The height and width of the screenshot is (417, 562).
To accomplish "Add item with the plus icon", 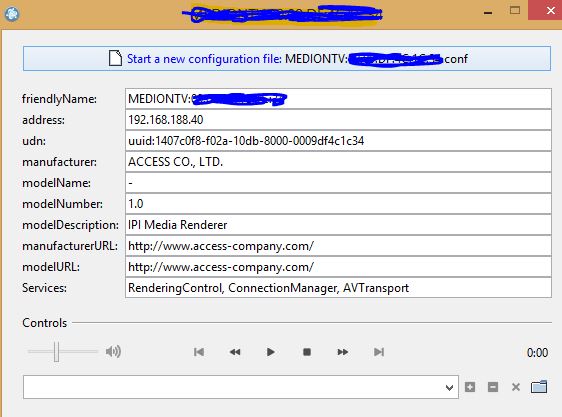I will (x=470, y=387).
